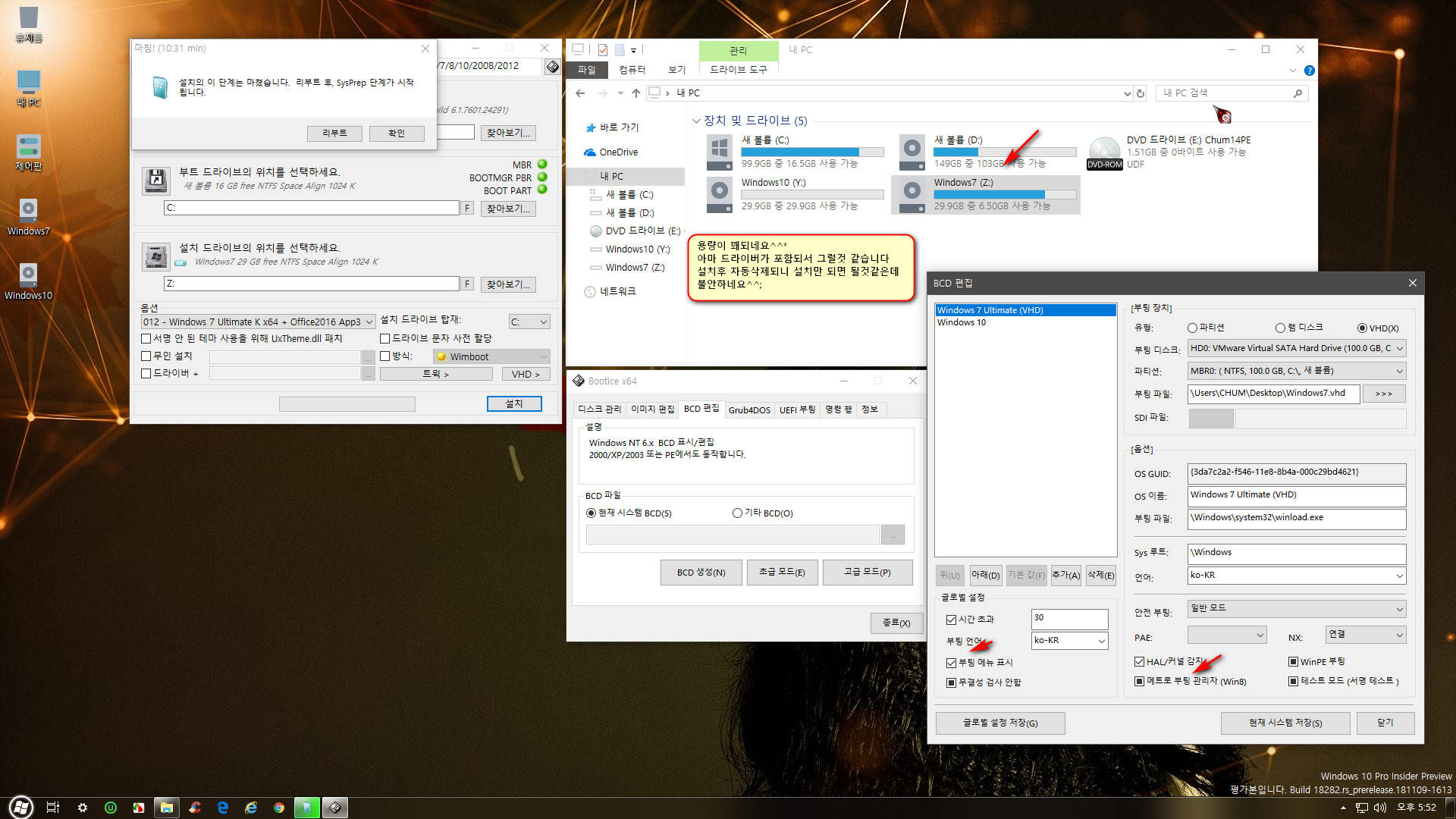
Task: Switch to the Grub4DOS tab
Action: point(749,409)
